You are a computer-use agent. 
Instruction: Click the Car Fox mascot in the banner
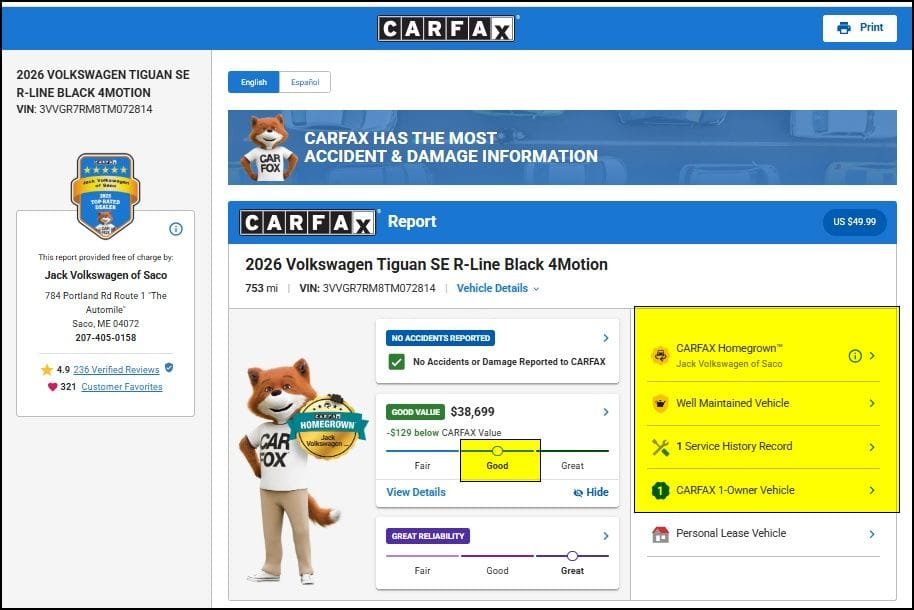pos(268,148)
